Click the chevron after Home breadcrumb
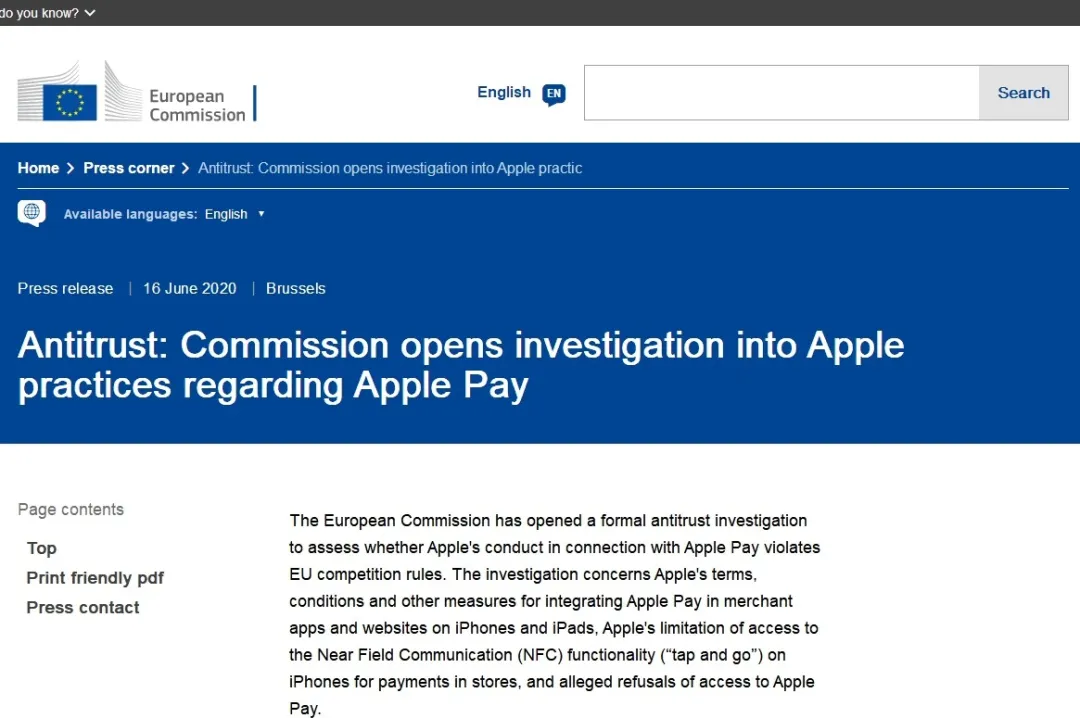1080x718 pixels. pyautogui.click(x=70, y=168)
